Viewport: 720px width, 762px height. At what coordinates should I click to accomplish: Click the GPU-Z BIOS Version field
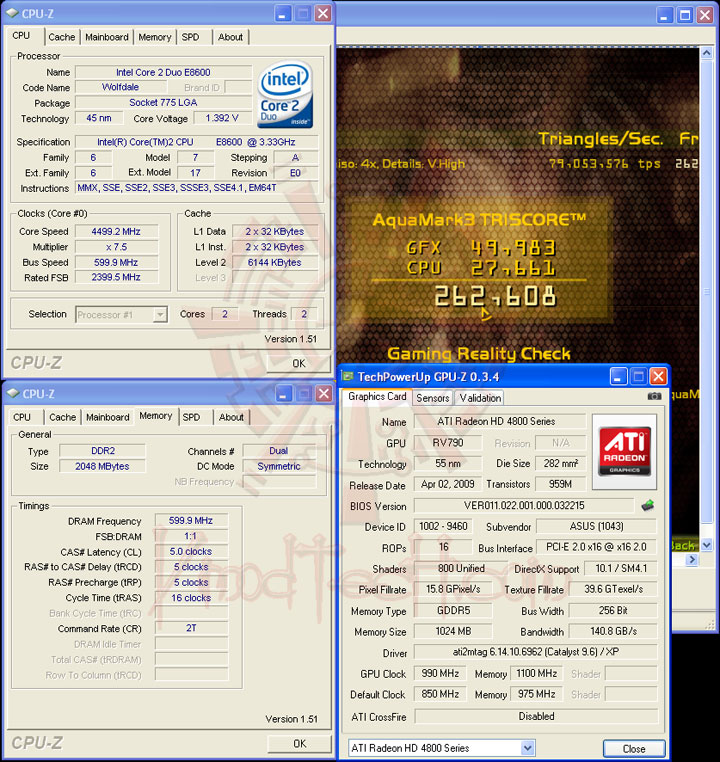click(524, 505)
